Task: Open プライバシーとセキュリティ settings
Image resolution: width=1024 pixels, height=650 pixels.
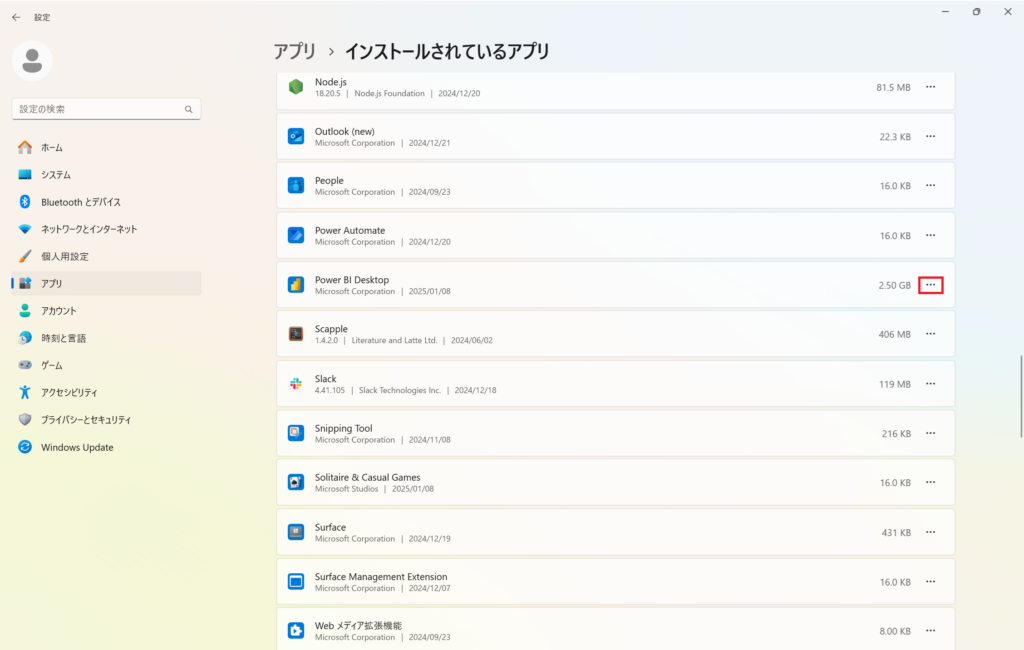Action: tap(106, 420)
